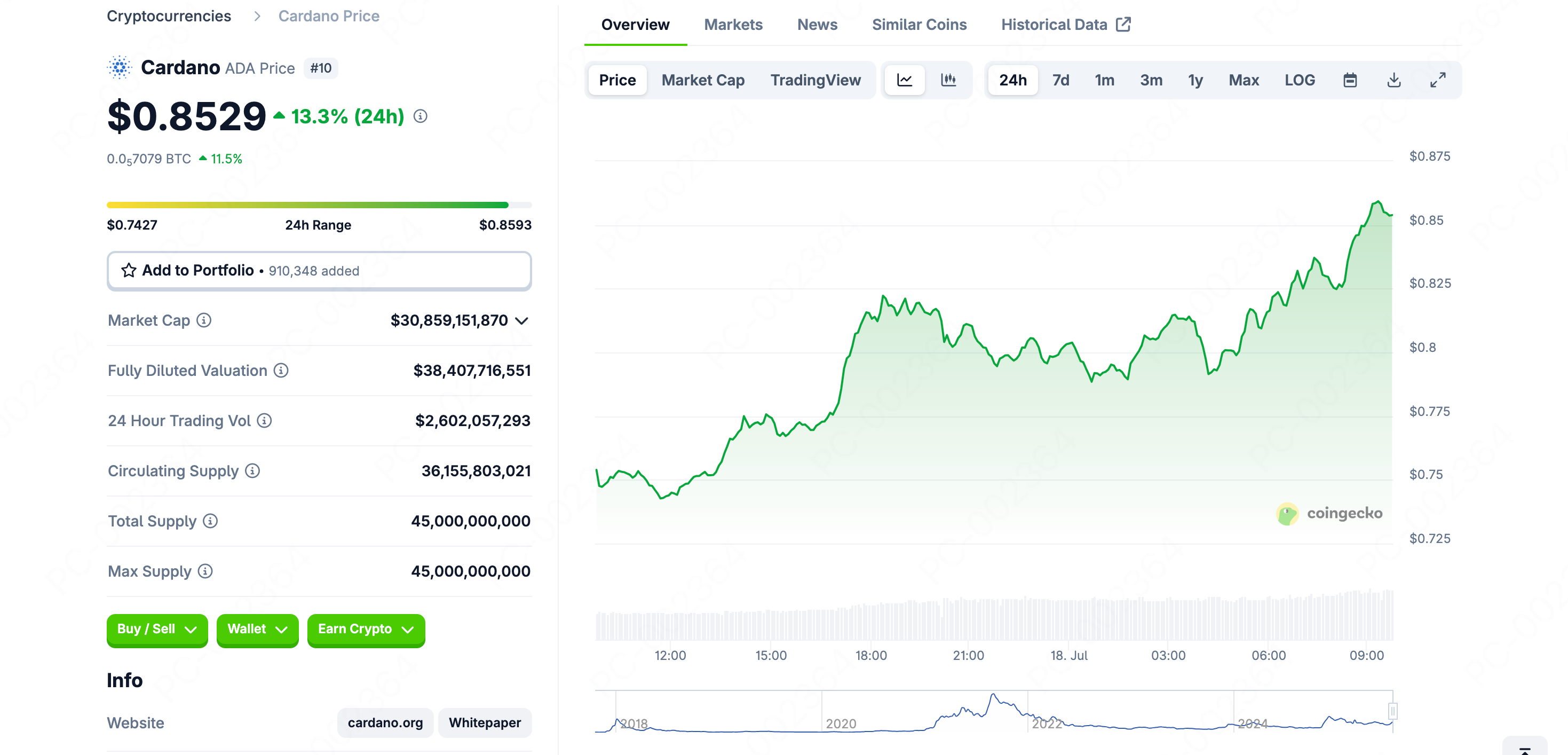The width and height of the screenshot is (1568, 755).
Task: Open Total Supply info icon
Action: coord(210,521)
